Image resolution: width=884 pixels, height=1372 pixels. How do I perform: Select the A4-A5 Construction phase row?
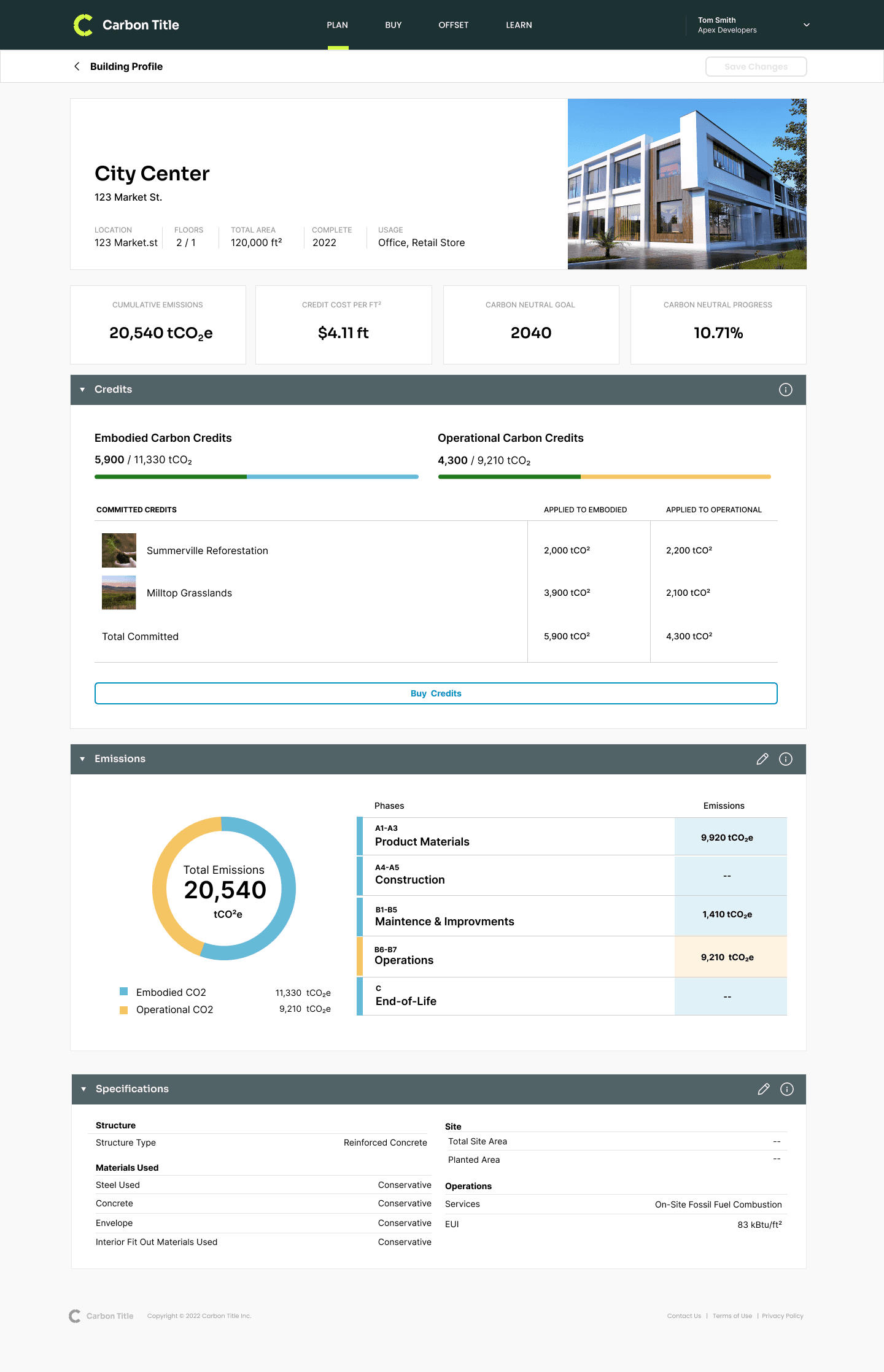click(572, 876)
